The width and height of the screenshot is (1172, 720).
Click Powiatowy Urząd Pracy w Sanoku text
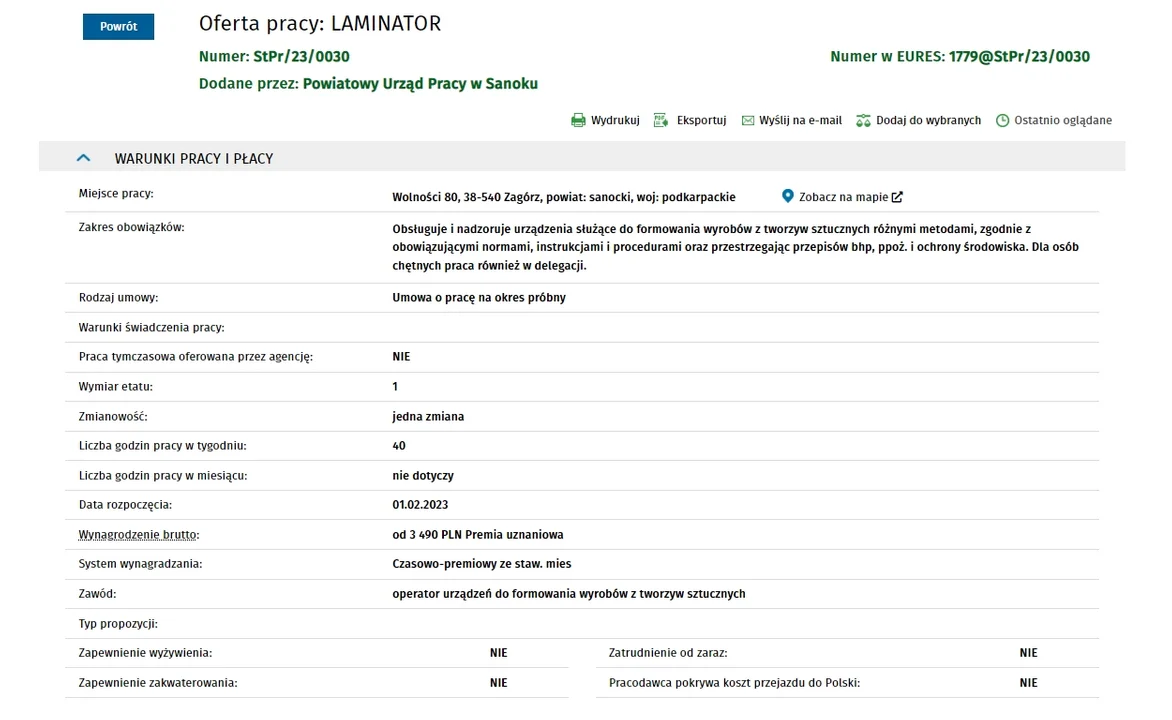point(420,84)
